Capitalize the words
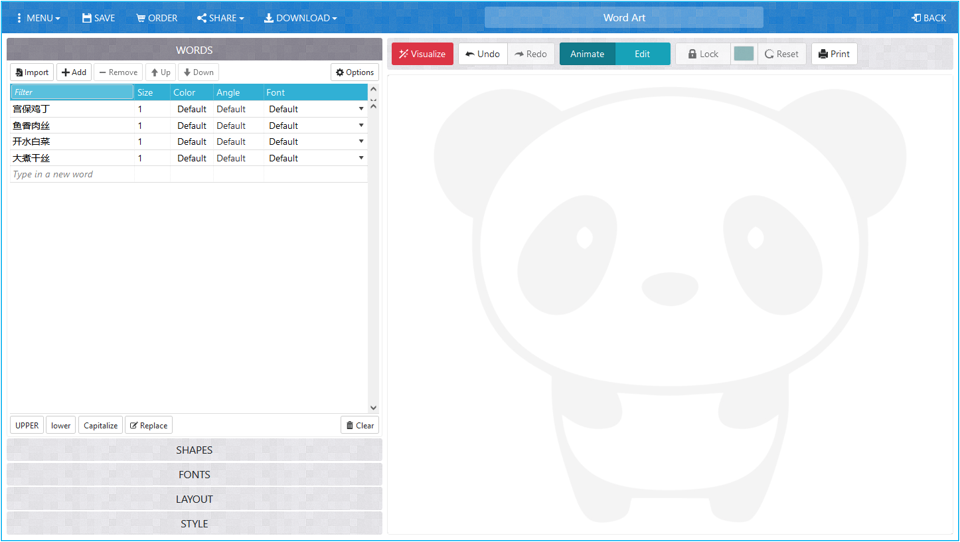Image resolution: width=960 pixels, height=542 pixels. [100, 425]
